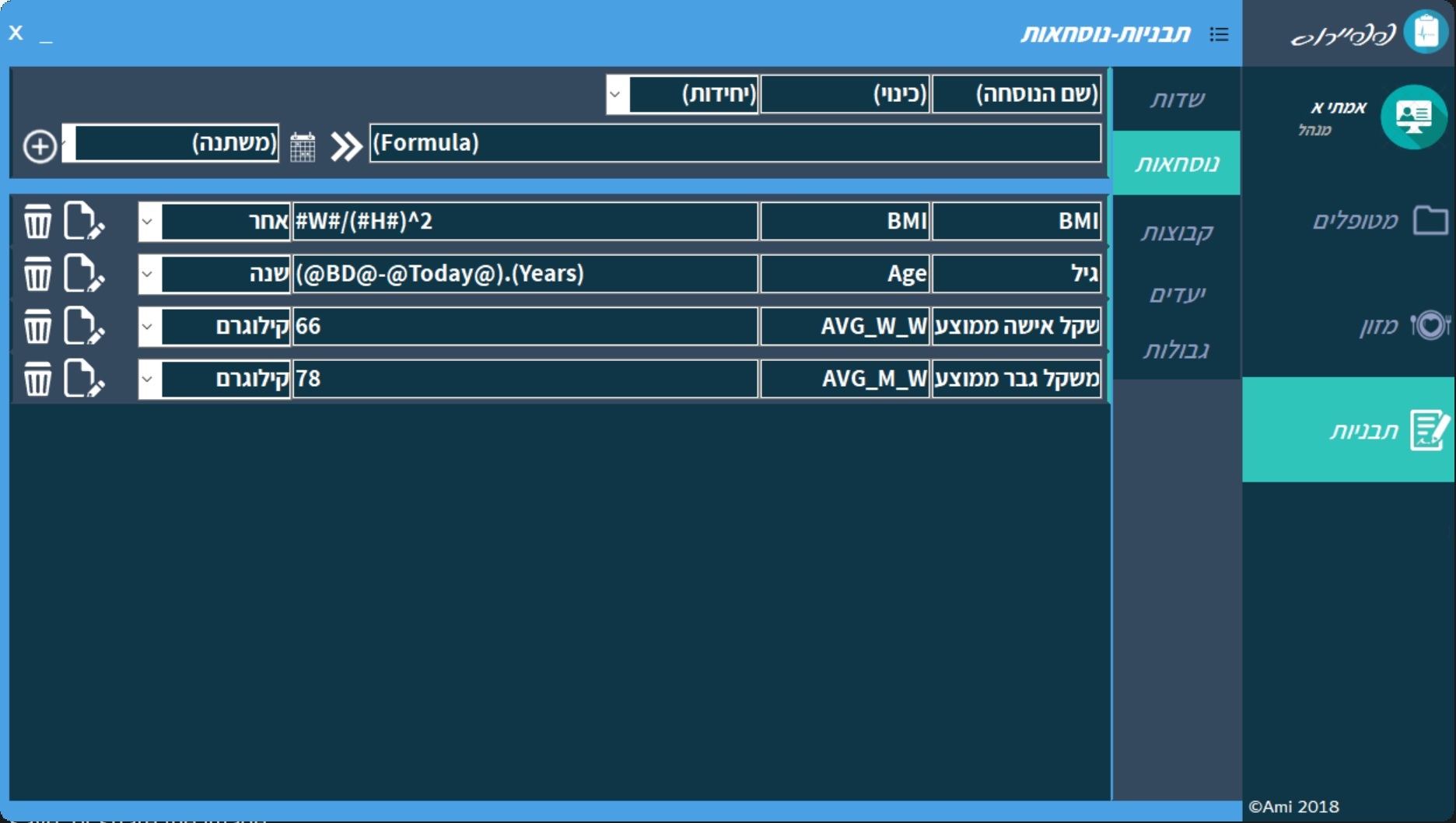Click the שקל אישה ממוצע name cell
This screenshot has height=823, width=1456.
[x=1017, y=326]
